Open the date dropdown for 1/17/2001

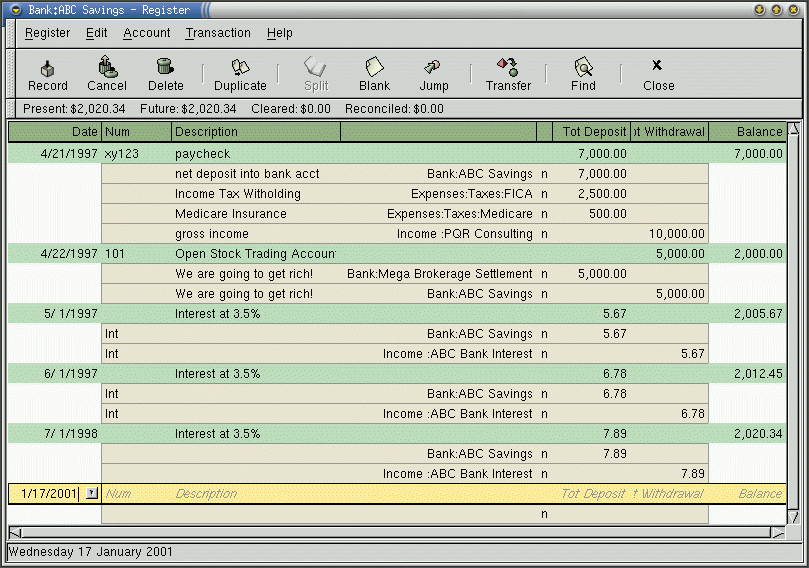tap(92, 493)
